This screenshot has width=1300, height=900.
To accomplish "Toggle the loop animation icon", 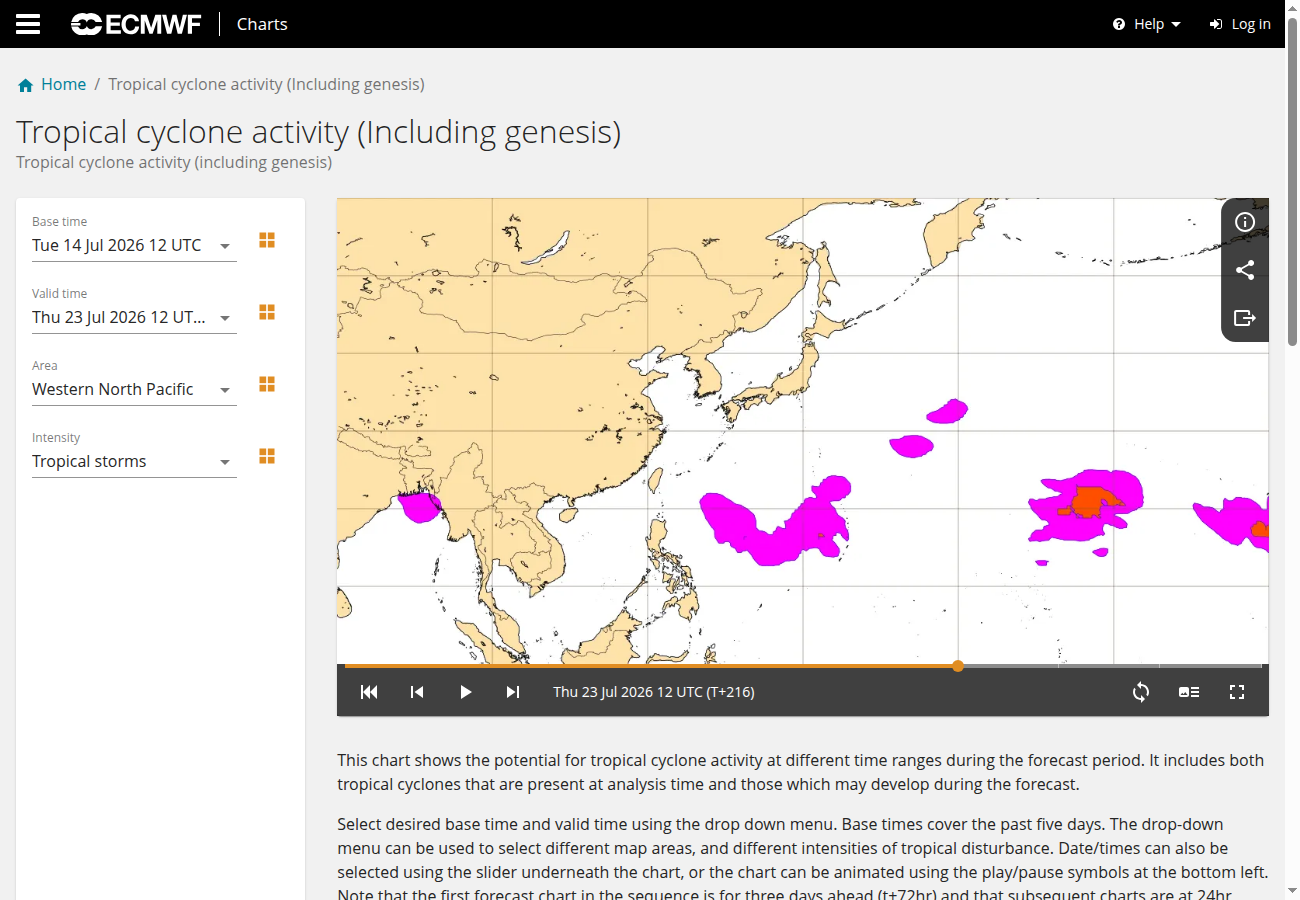I will (x=1141, y=692).
